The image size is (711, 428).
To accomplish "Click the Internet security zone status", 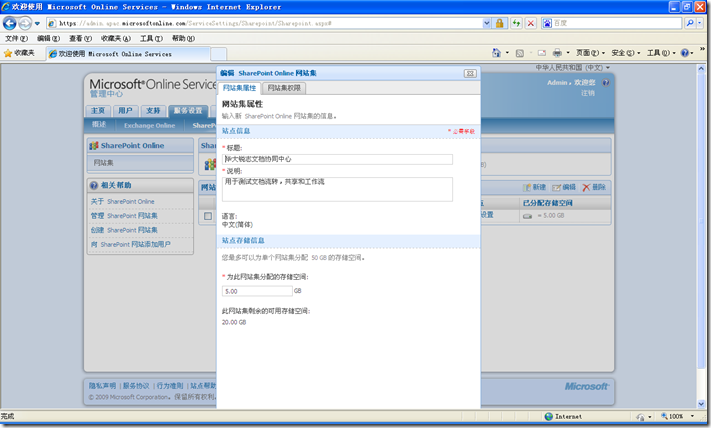I will click(563, 416).
